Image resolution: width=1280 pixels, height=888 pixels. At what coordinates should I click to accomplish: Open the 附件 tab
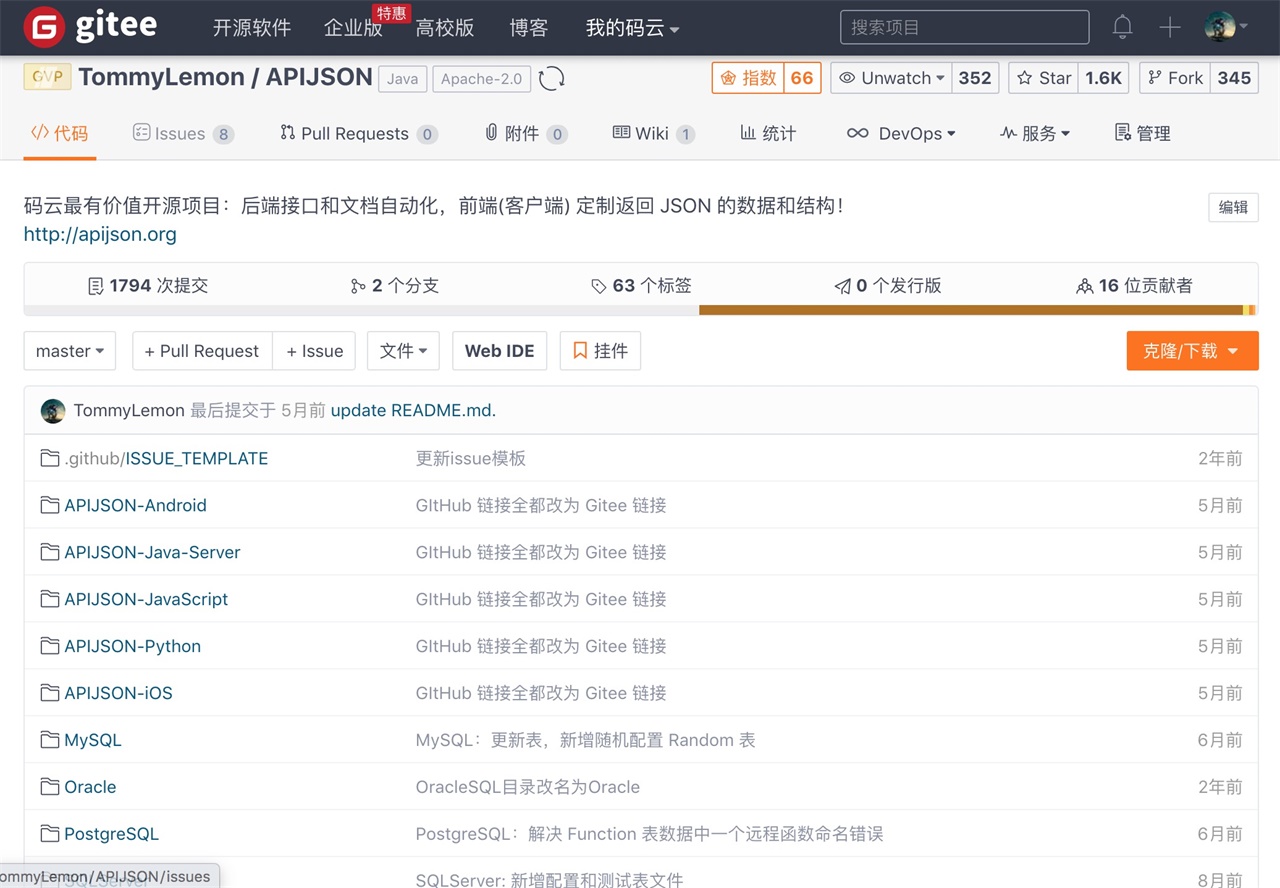[x=525, y=133]
